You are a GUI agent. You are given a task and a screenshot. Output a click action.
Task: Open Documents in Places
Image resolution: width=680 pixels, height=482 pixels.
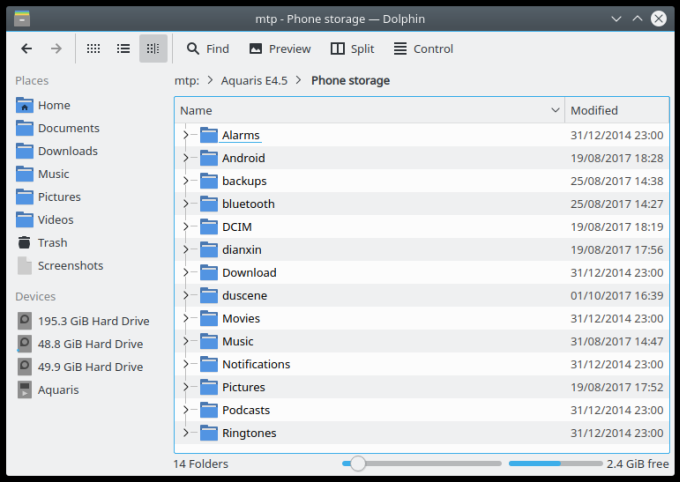pos(58,128)
